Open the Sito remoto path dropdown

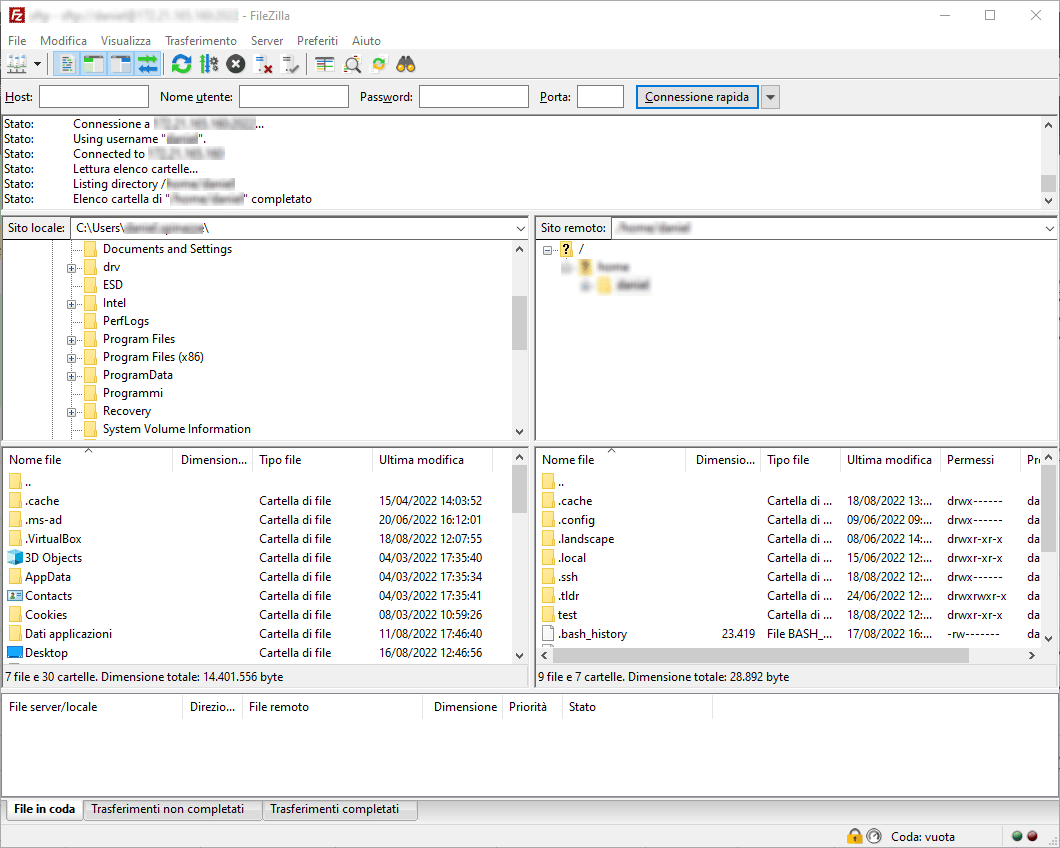click(1049, 229)
